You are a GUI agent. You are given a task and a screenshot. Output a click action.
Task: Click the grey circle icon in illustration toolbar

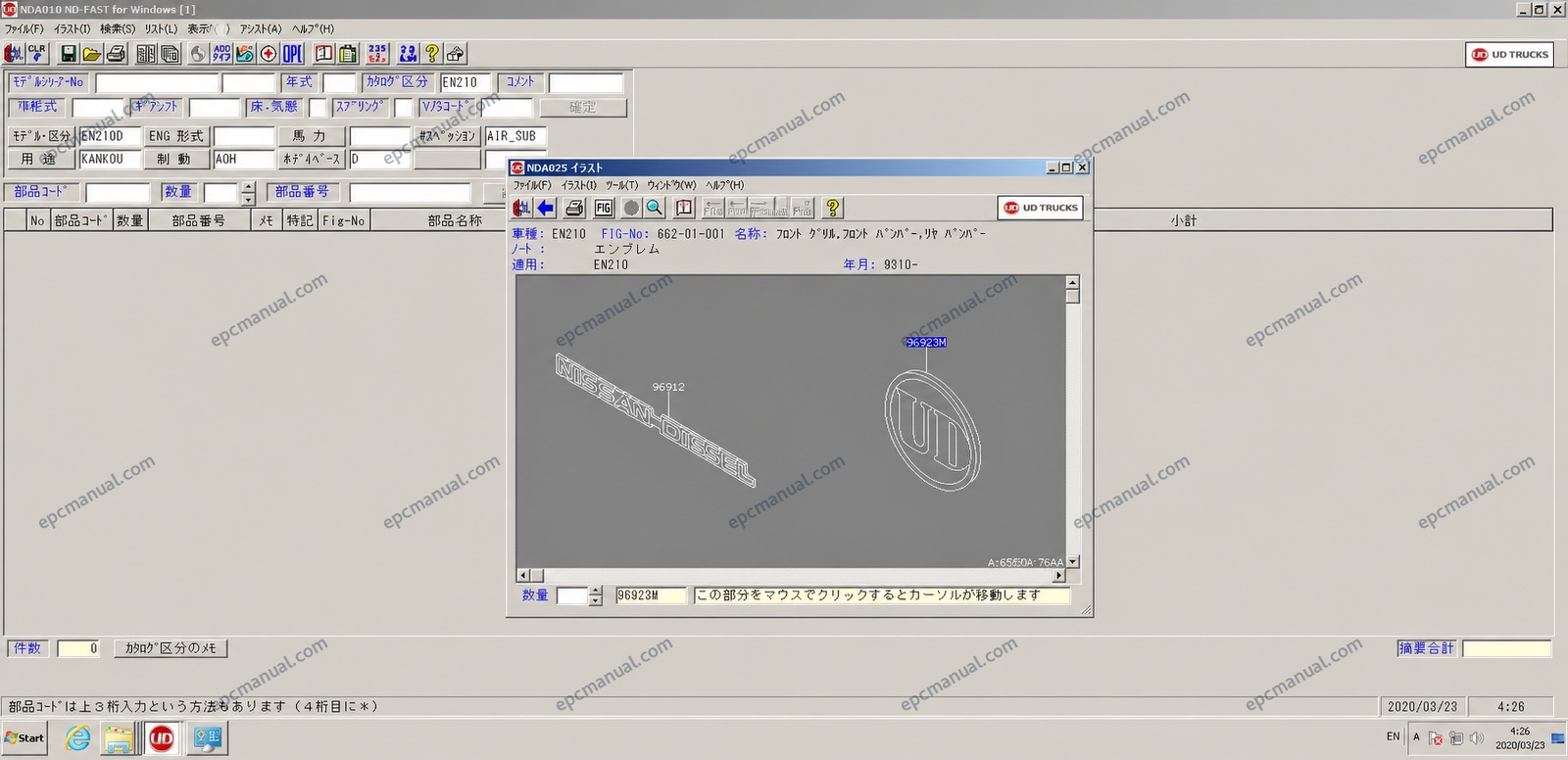pos(631,208)
